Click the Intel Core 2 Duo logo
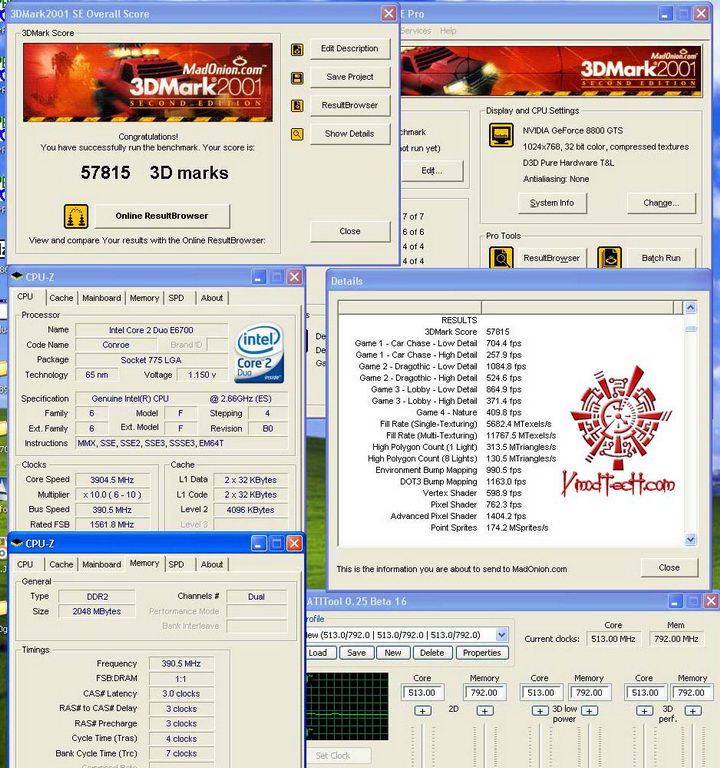 point(260,353)
